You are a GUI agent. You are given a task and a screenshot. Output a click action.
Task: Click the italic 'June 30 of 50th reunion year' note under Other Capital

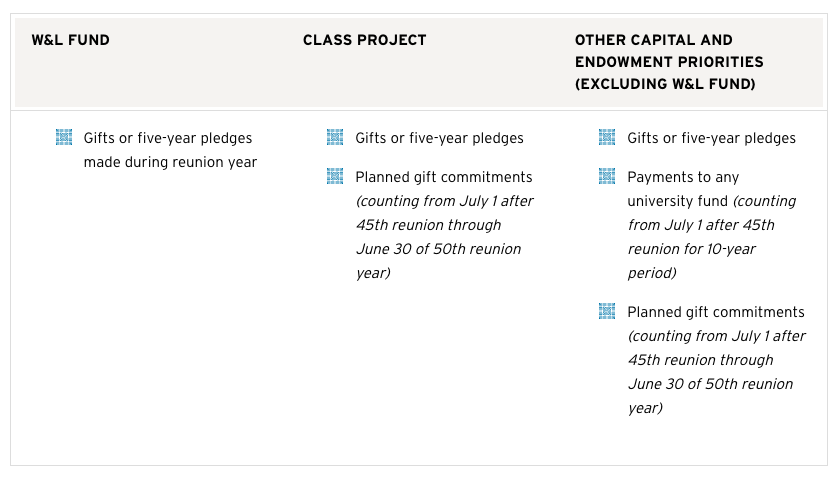pyautogui.click(x=710, y=395)
